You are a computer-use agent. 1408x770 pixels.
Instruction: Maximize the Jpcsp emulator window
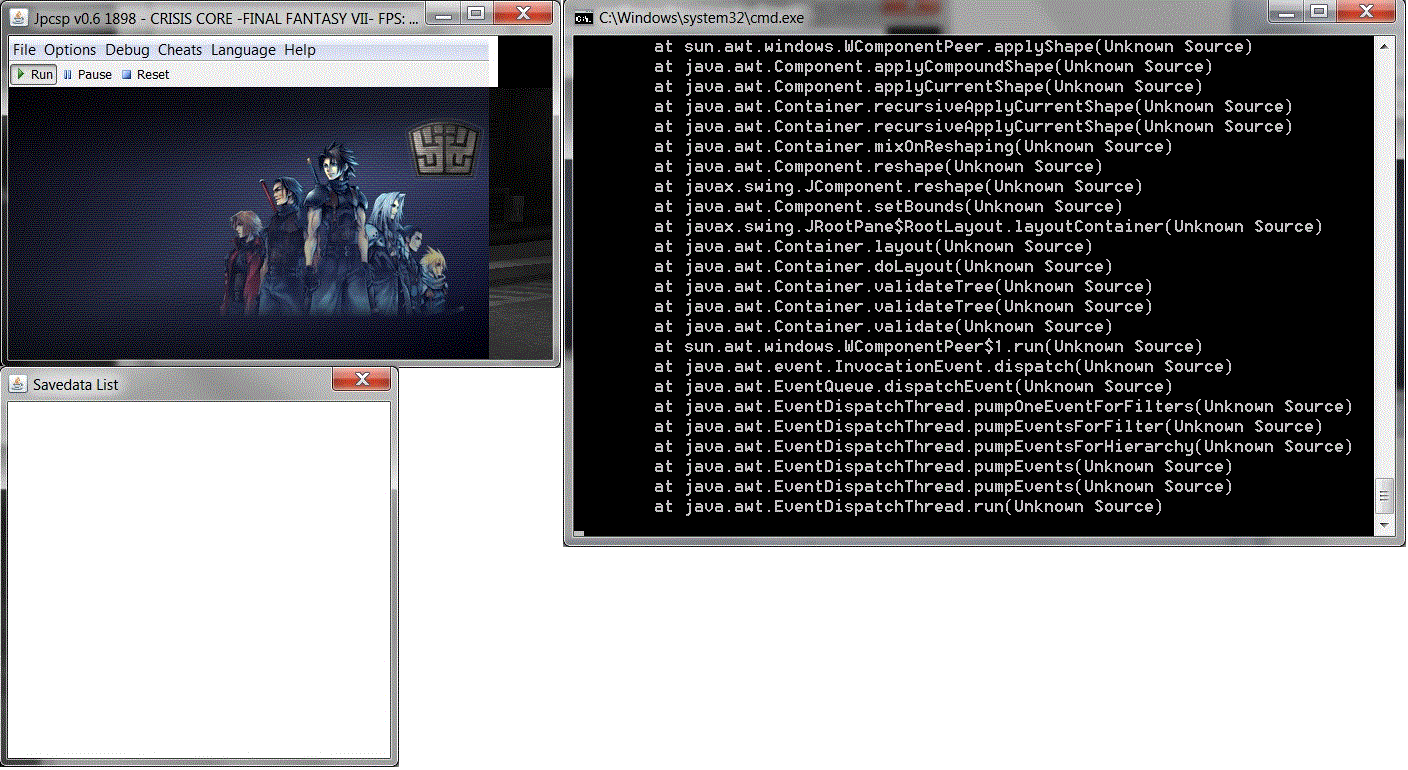pos(476,12)
